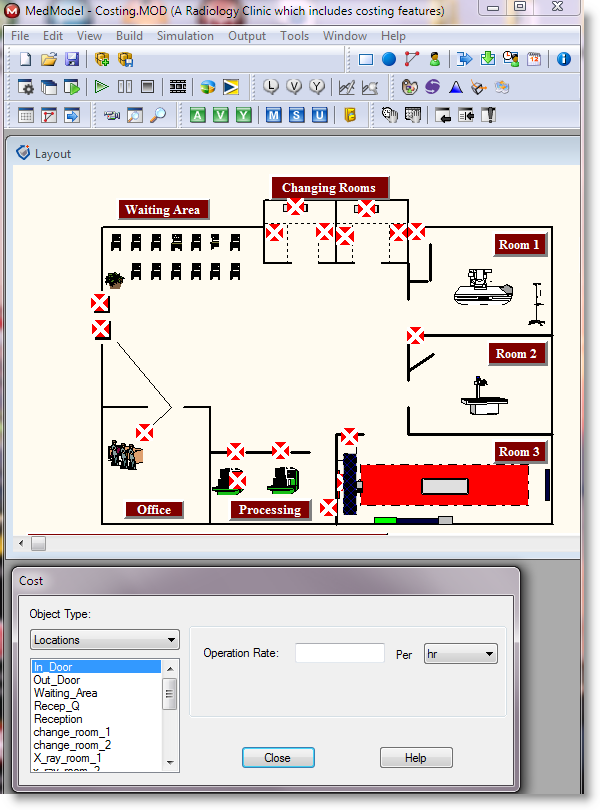600x810 pixels.
Task: Select Waiting_Area in the locations list
Action: point(66,693)
